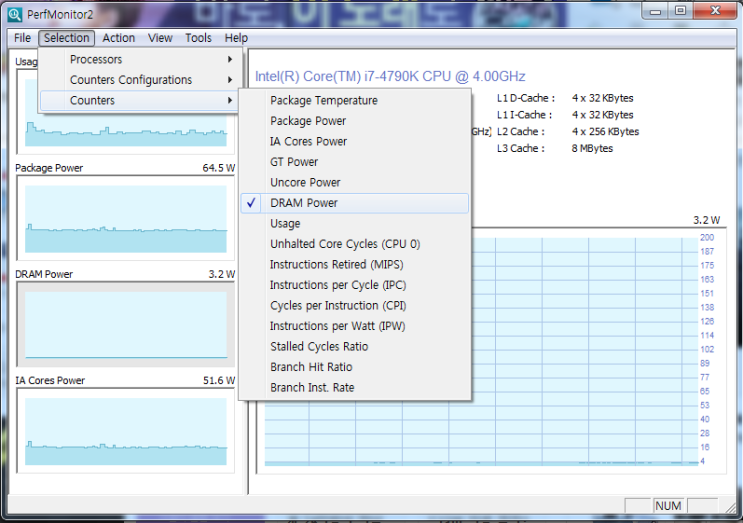Choose Instructions Retired (MIPS)
Image resolution: width=743 pixels, height=523 pixels.
(x=354, y=264)
